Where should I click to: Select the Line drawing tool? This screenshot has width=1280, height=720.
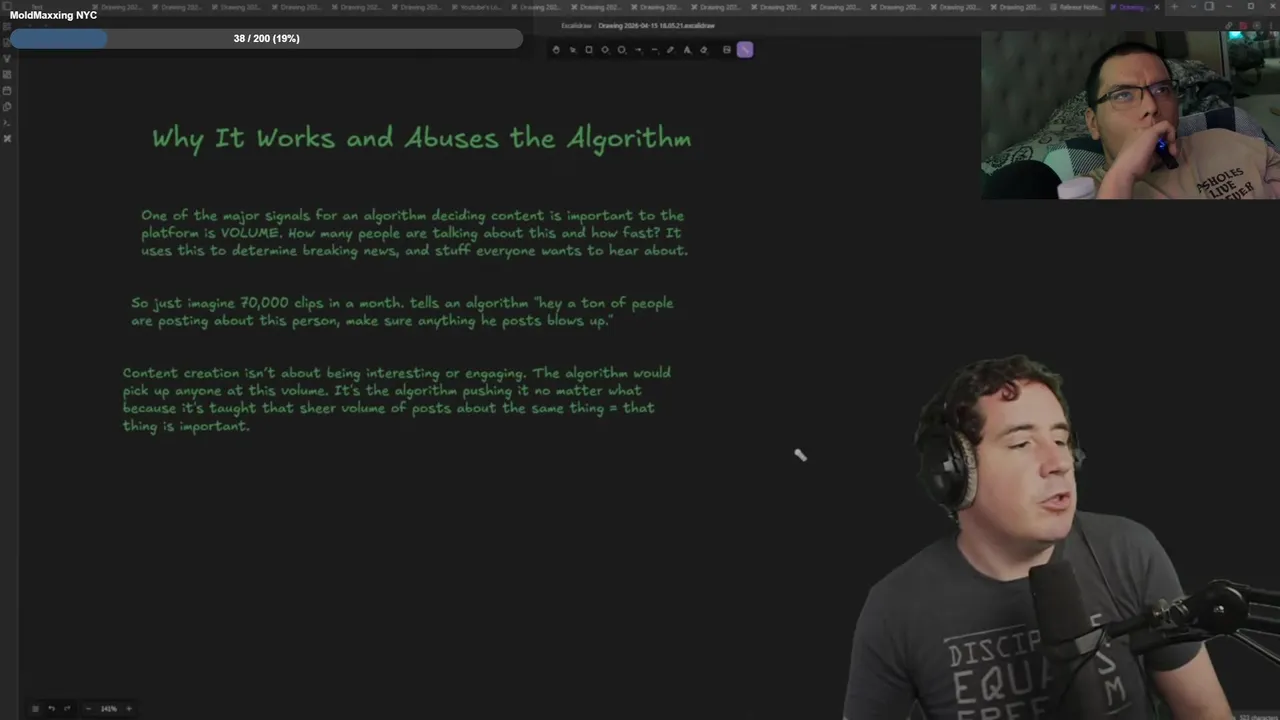click(655, 50)
